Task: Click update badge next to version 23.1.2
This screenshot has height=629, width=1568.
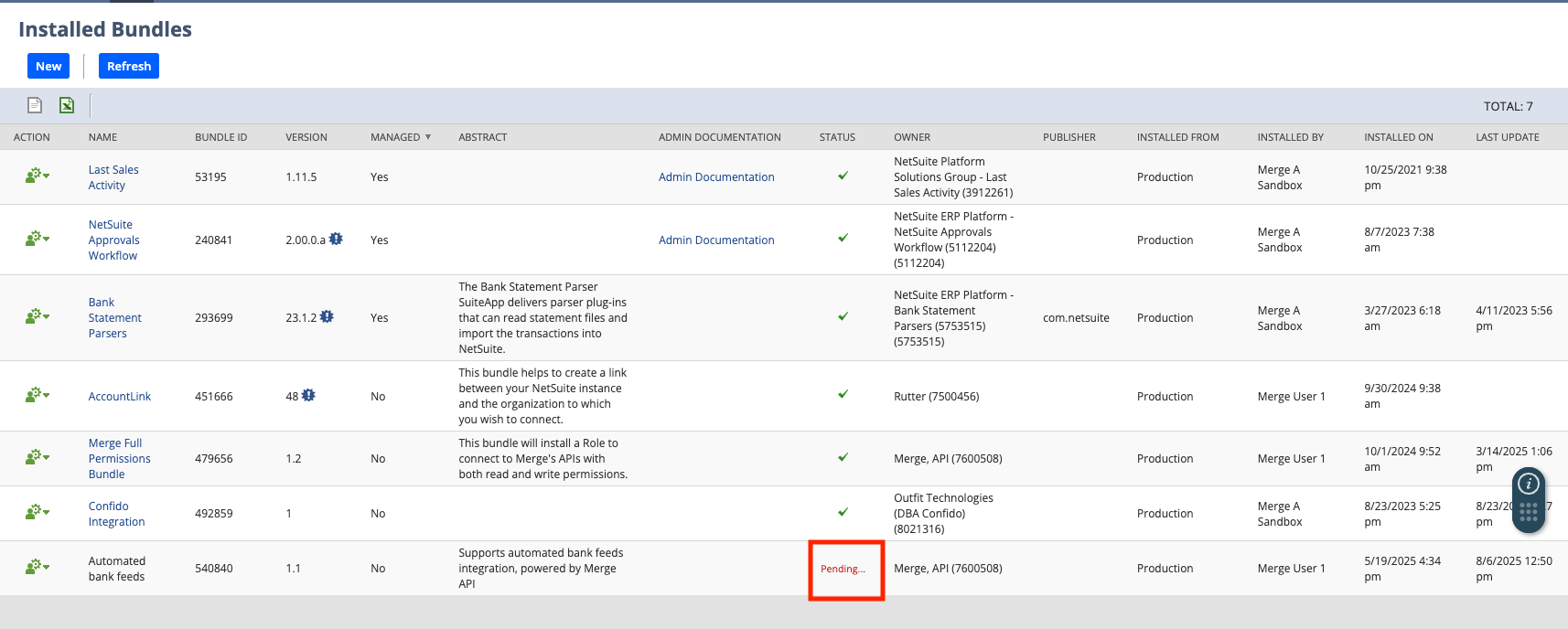Action: (327, 316)
